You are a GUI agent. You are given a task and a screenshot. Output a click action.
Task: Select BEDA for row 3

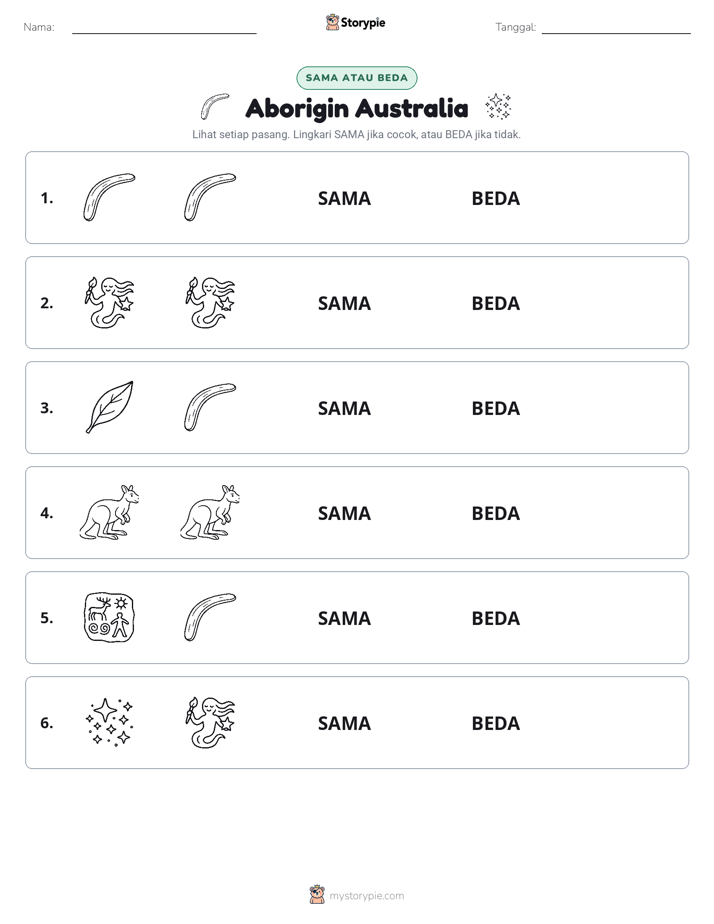496,408
